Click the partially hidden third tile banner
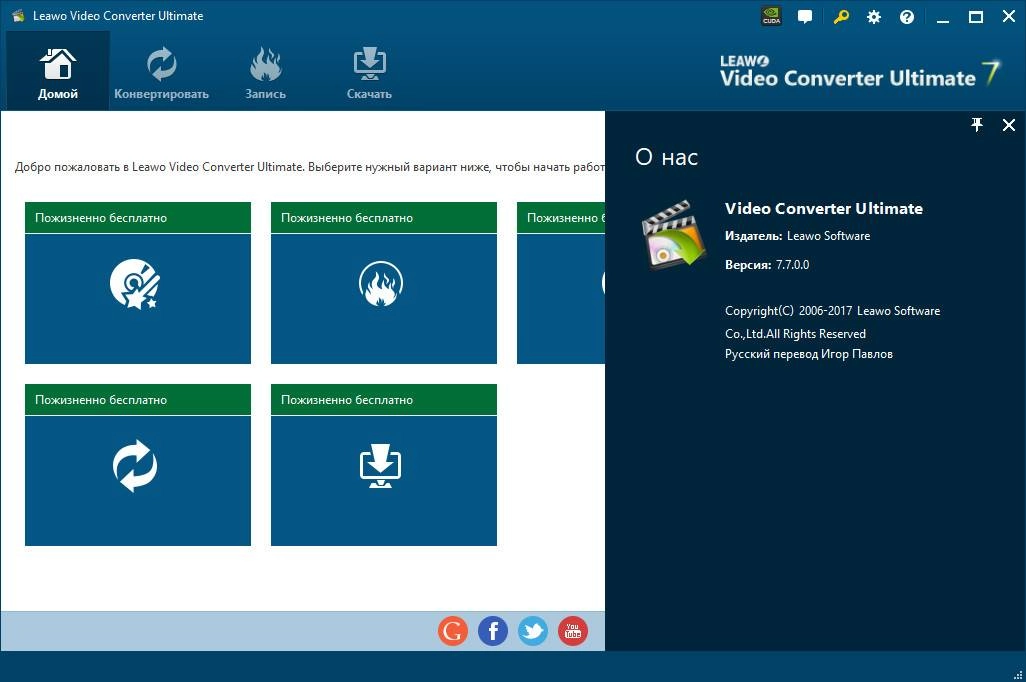Viewport: 1026px width, 682px height. coord(561,217)
